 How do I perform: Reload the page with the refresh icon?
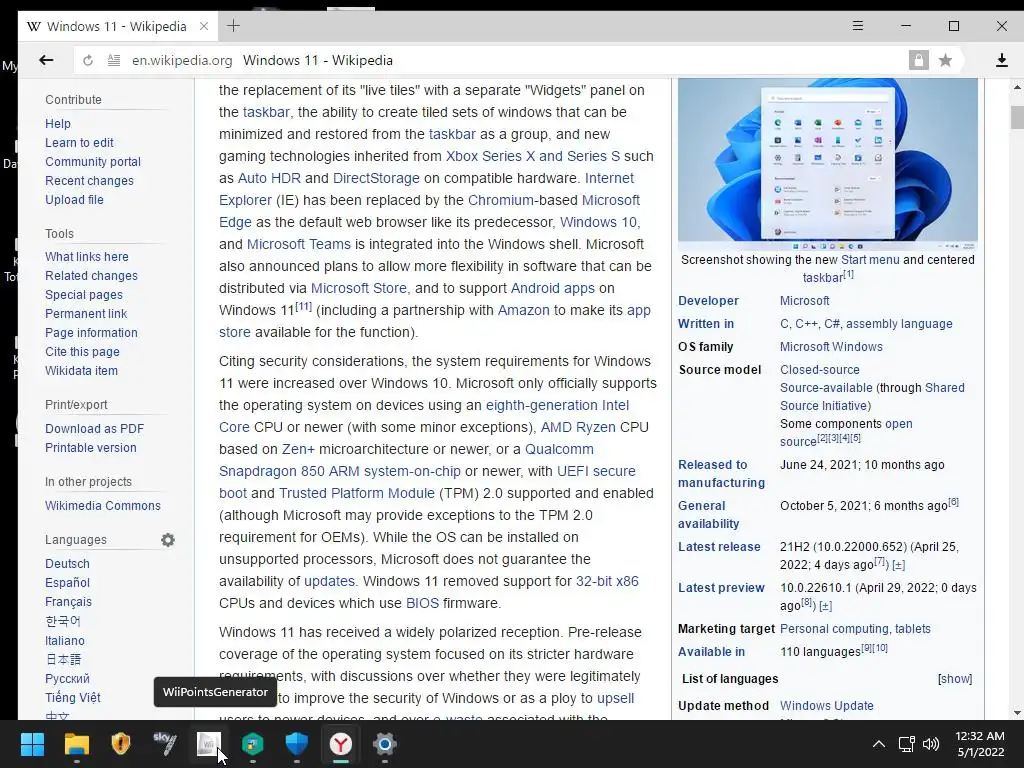pos(88,61)
